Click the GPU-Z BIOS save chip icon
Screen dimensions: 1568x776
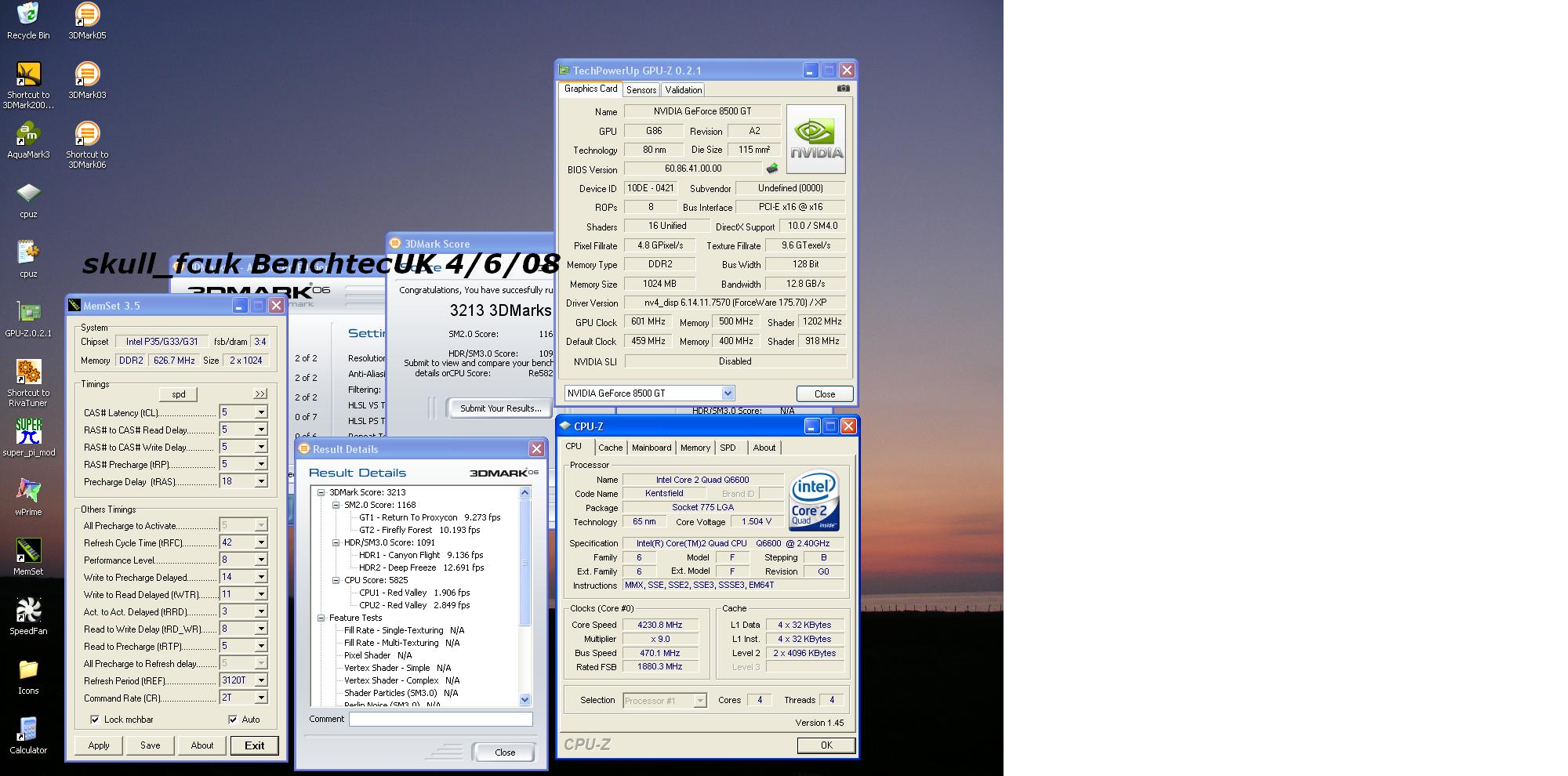tap(772, 169)
